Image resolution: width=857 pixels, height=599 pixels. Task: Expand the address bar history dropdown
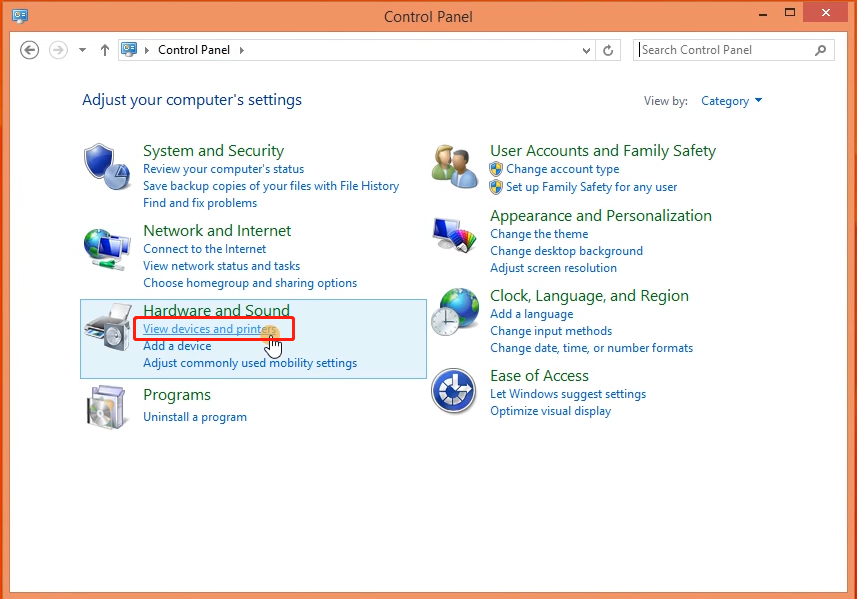click(586, 50)
